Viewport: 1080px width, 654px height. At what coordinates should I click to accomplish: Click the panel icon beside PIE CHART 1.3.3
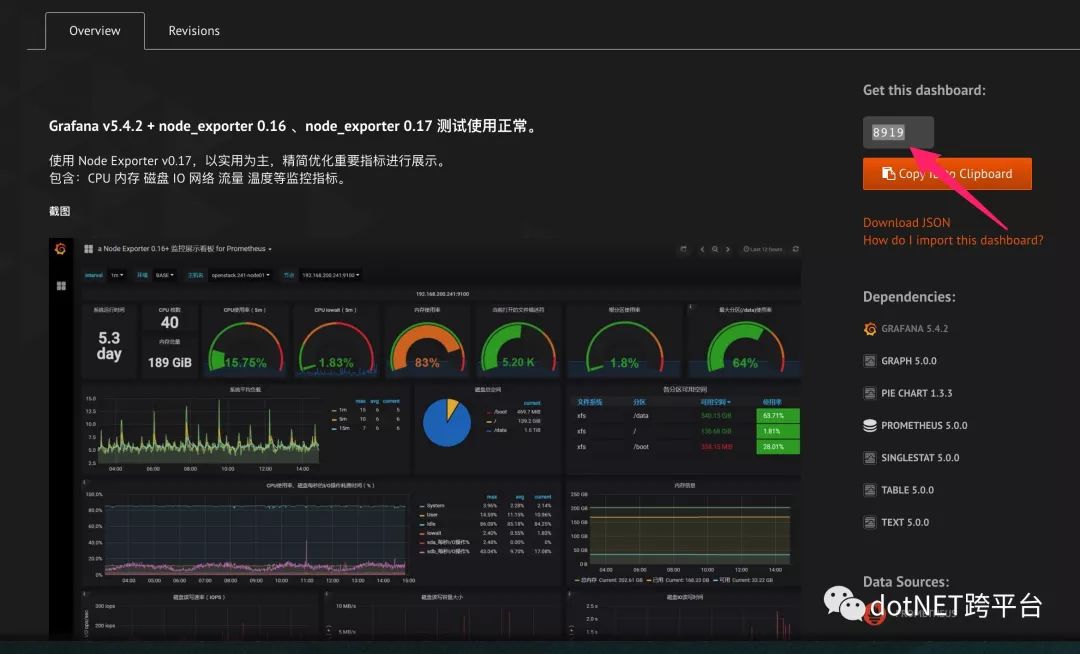(870, 393)
